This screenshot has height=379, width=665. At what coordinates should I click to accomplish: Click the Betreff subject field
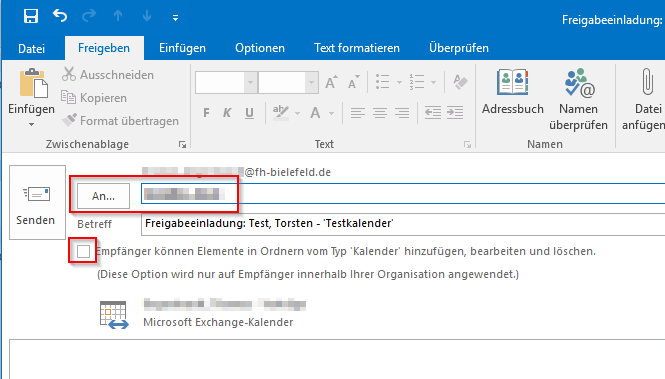(x=403, y=224)
